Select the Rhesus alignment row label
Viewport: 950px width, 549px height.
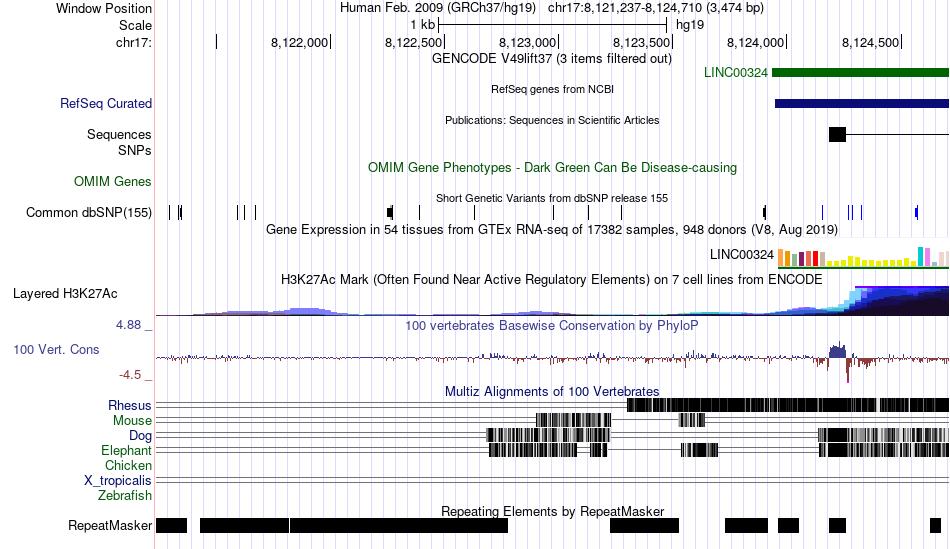(130, 405)
